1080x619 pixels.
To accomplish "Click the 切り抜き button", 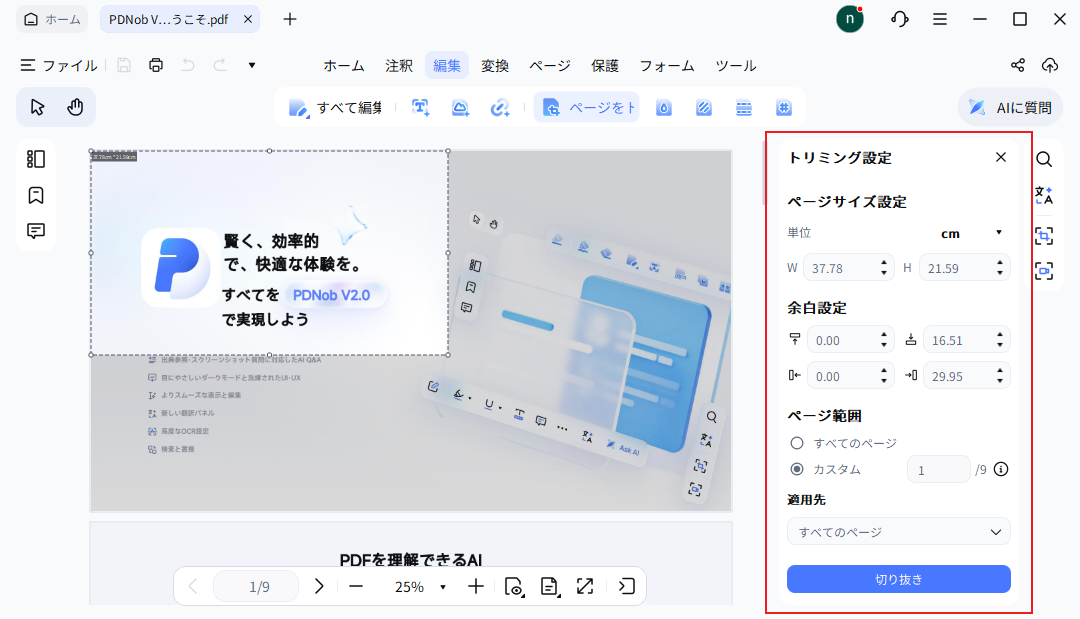I will pyautogui.click(x=898, y=579).
